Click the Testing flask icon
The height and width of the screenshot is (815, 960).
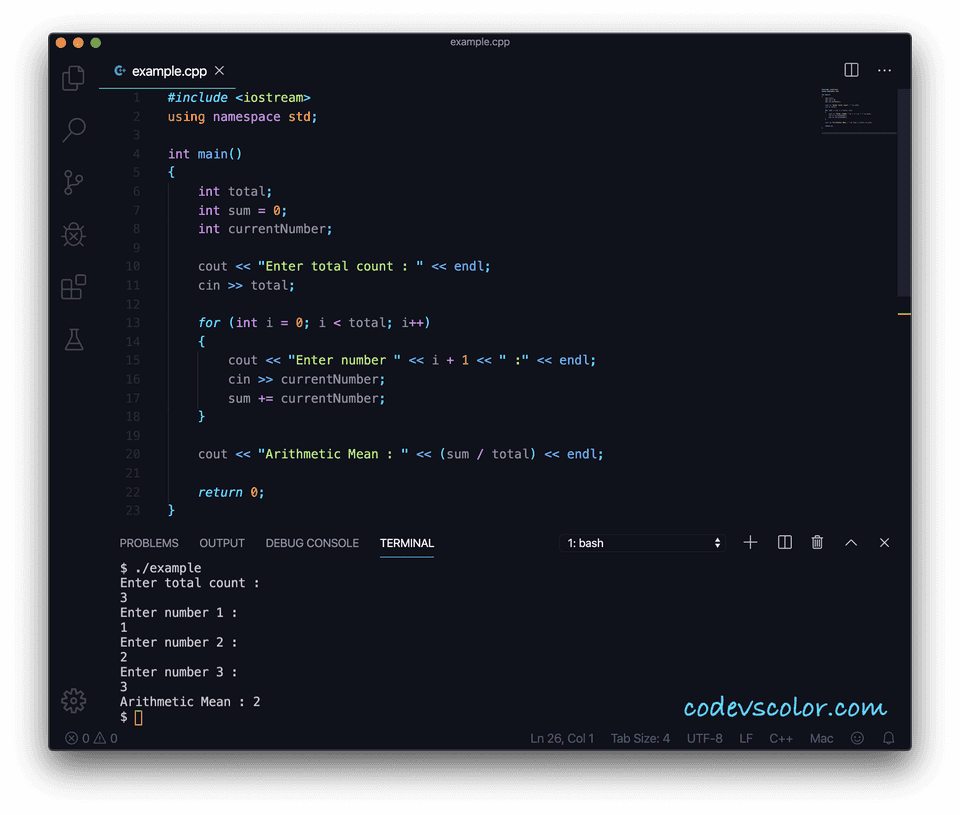point(73,339)
